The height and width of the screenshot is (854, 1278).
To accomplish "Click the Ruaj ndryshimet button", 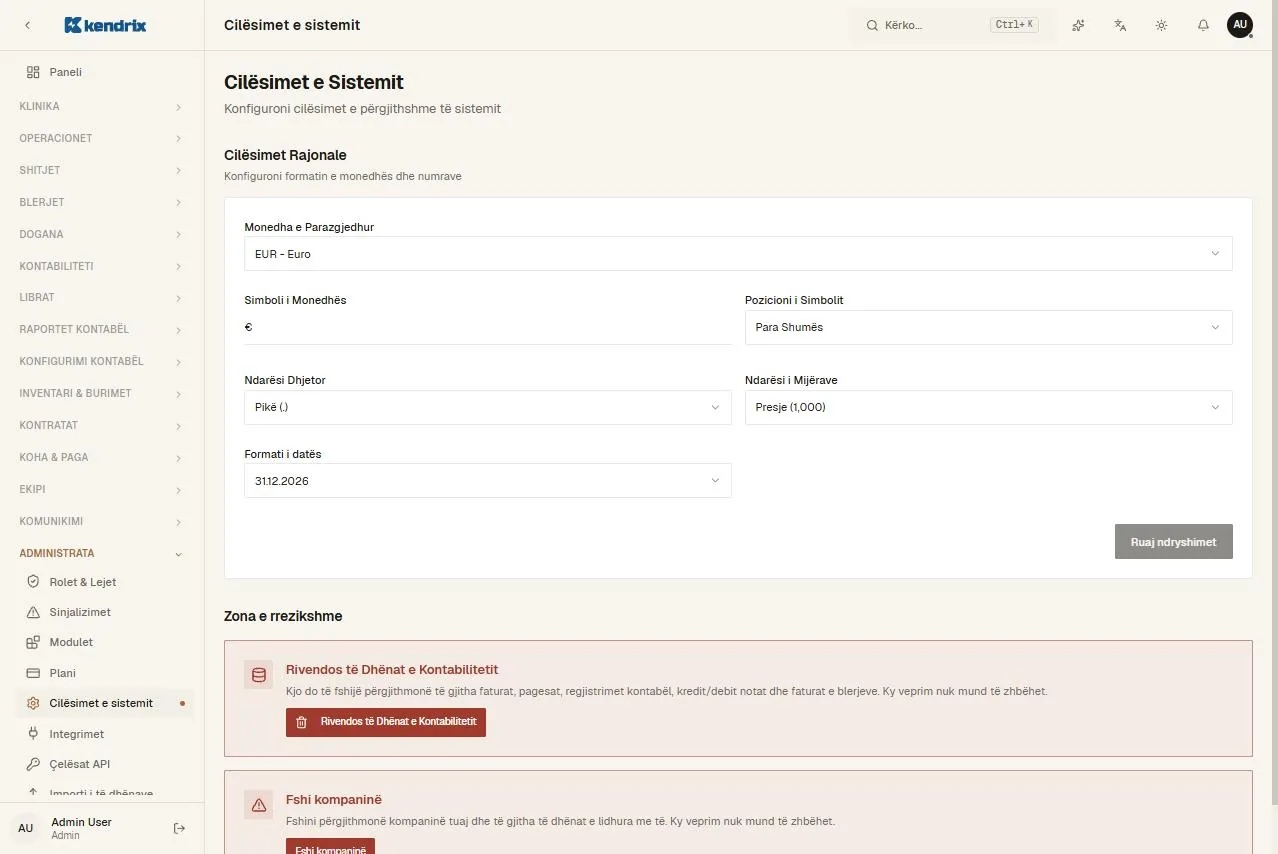I will [x=1174, y=542].
